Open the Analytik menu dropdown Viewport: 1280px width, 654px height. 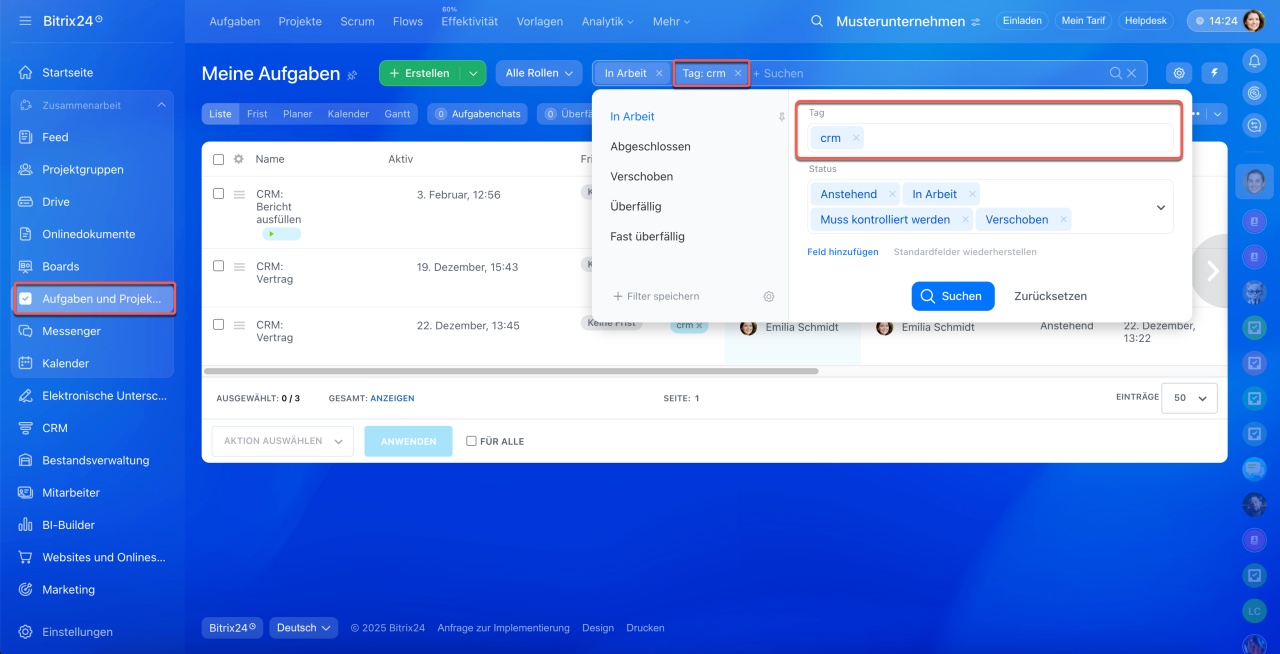coord(607,21)
